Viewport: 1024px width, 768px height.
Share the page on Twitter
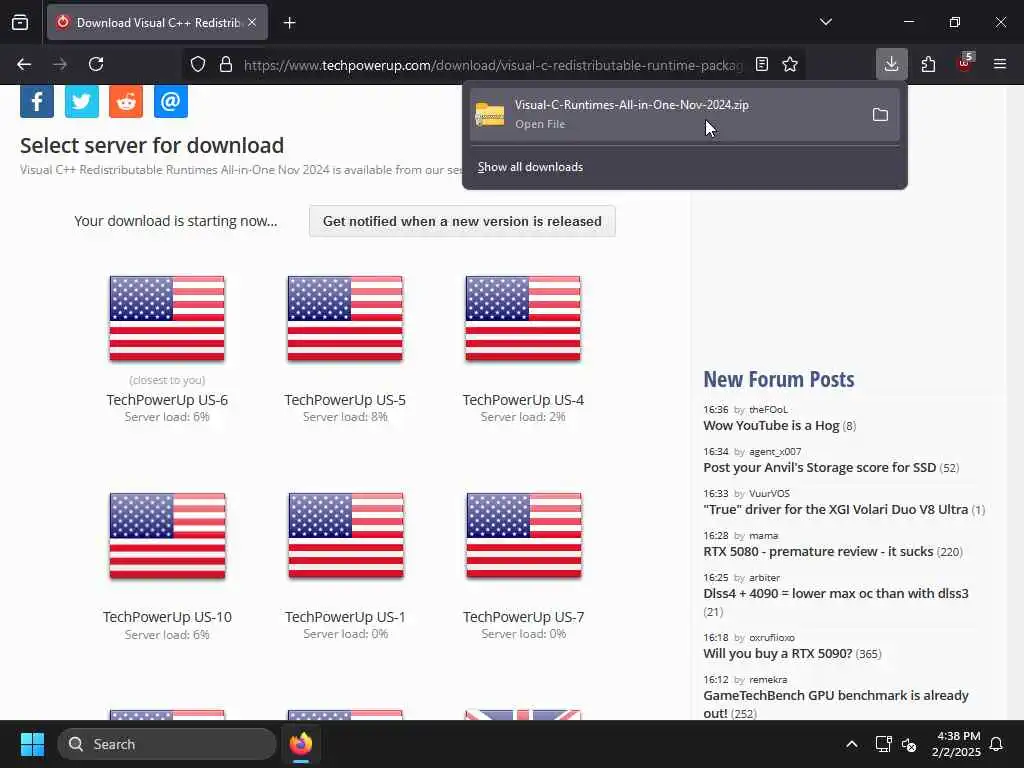82,101
